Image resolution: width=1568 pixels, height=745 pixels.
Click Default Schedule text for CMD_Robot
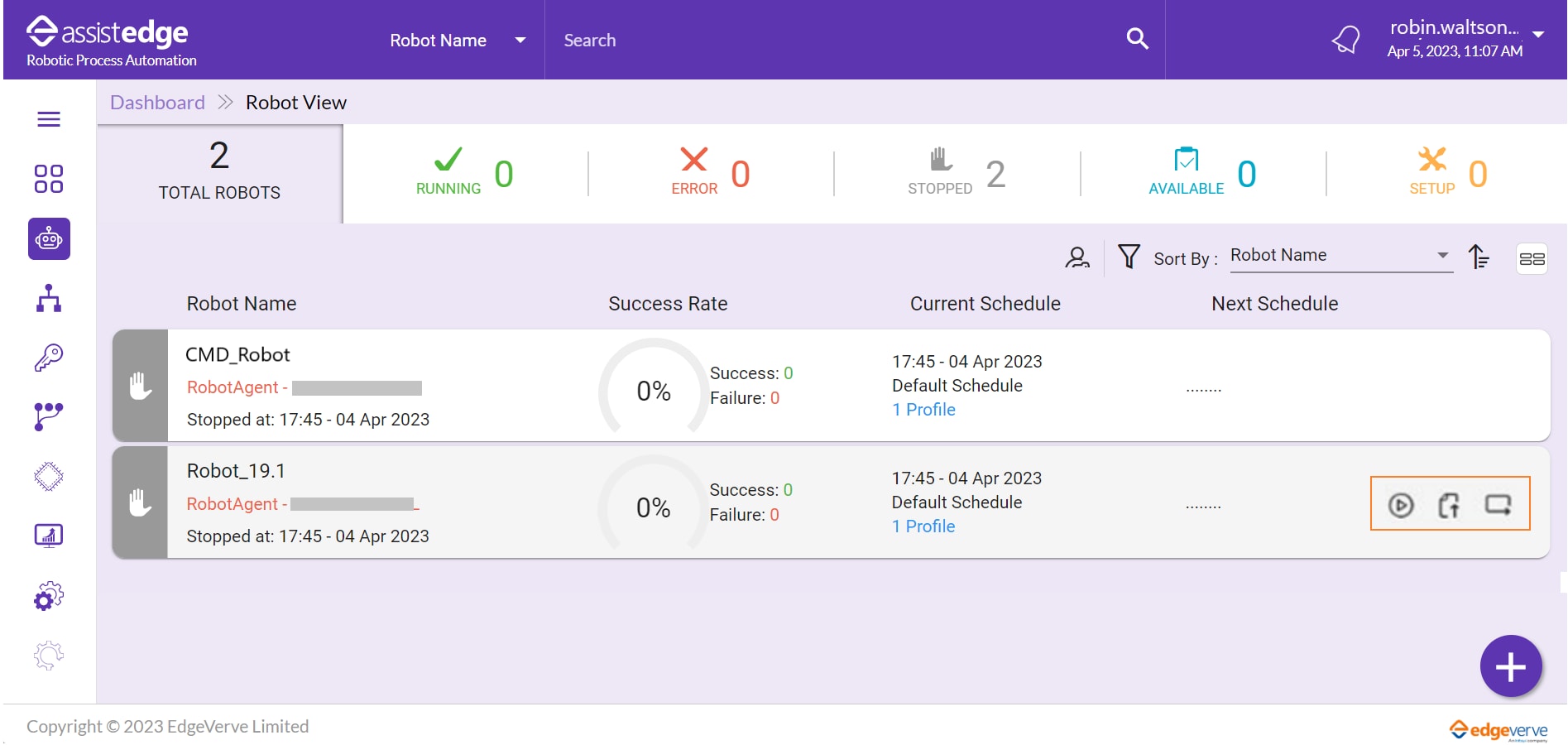[x=957, y=386]
